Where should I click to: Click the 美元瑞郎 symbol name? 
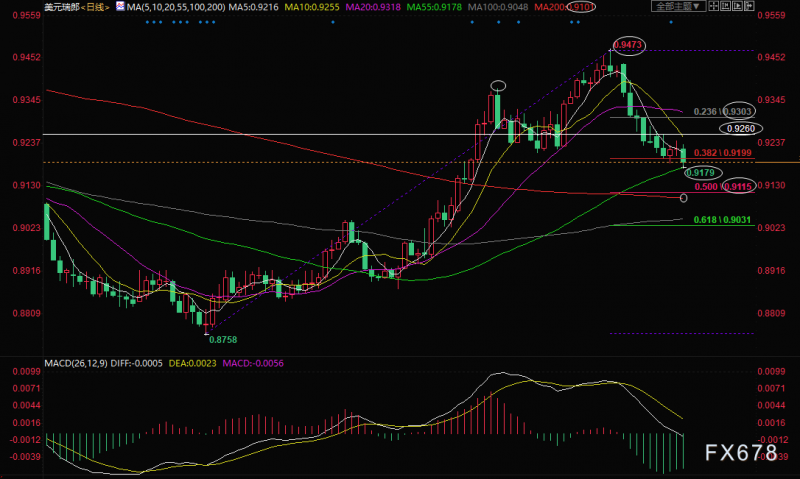click(61, 7)
